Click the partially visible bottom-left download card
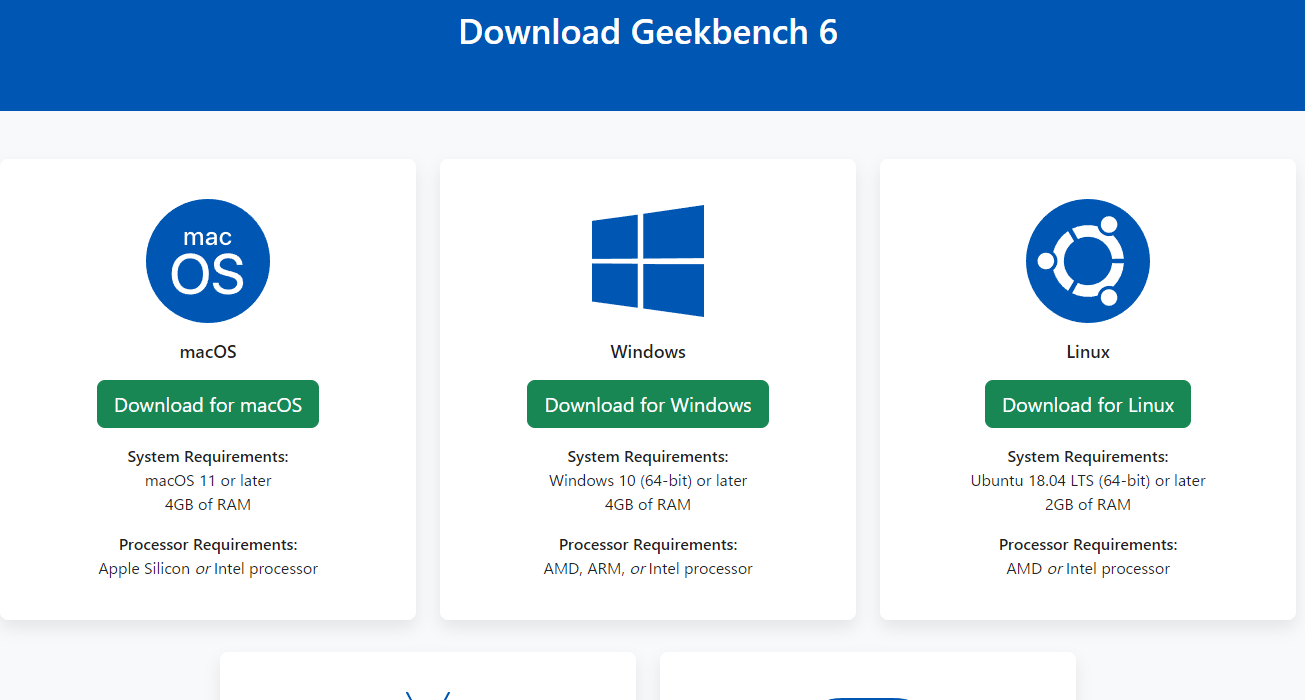Viewport: 1305px width, 700px height. tap(427, 678)
